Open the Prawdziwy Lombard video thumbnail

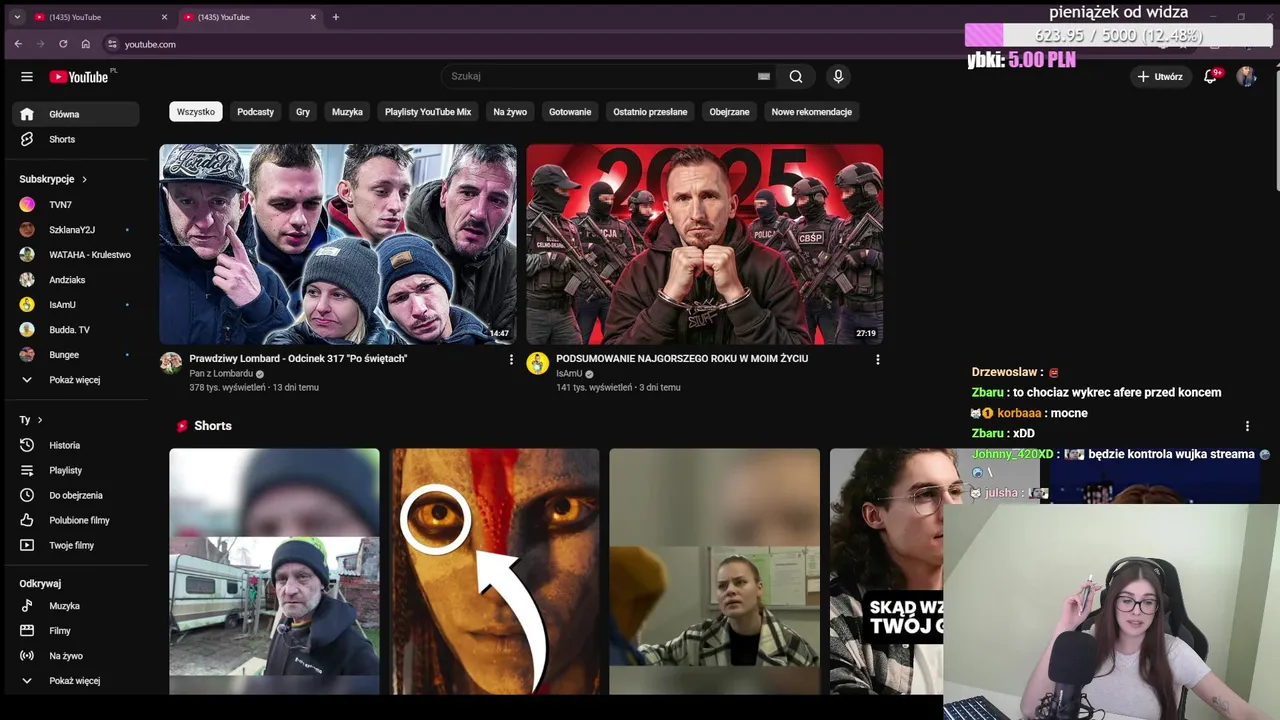[x=338, y=244]
